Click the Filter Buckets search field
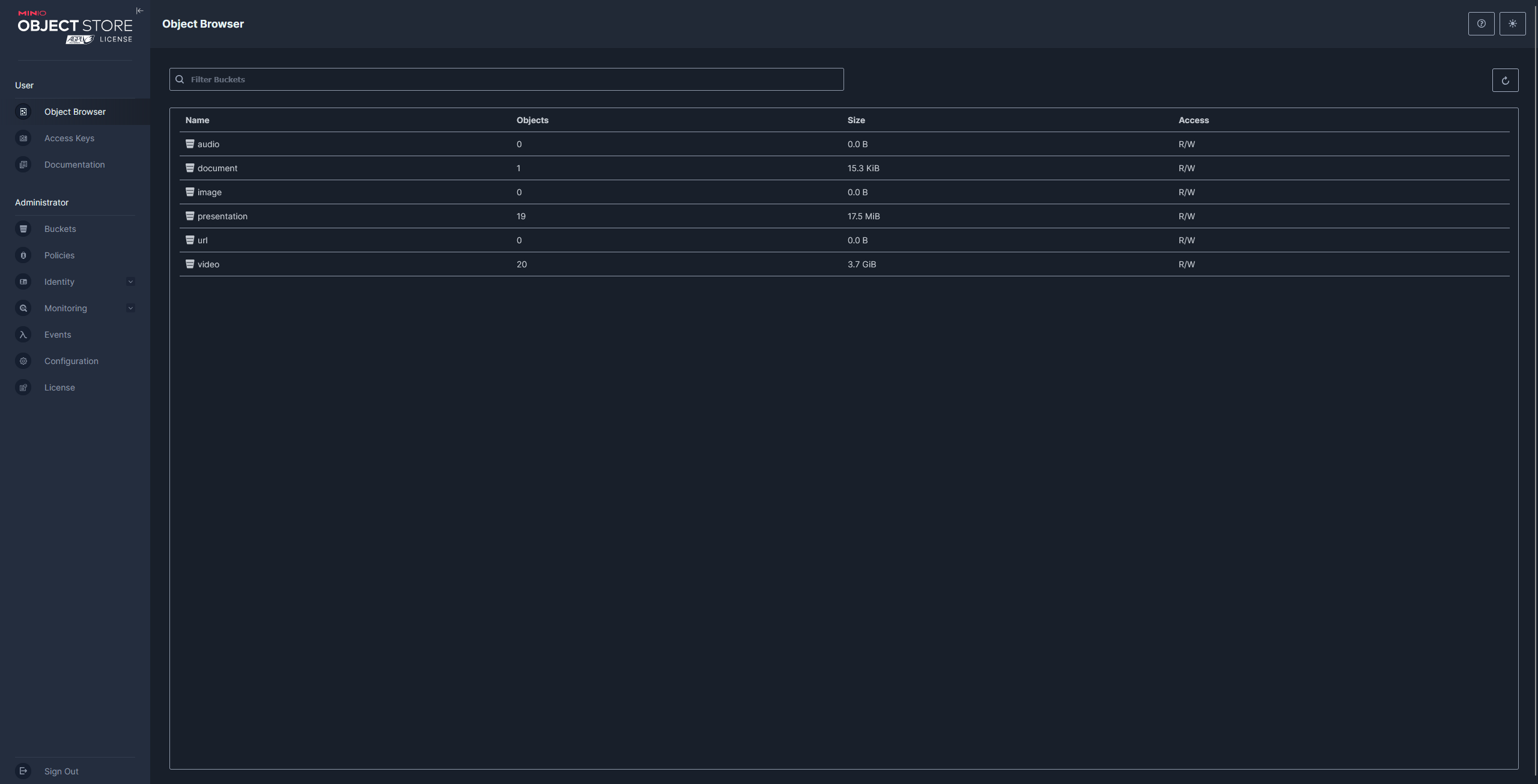This screenshot has width=1538, height=784. pos(506,79)
